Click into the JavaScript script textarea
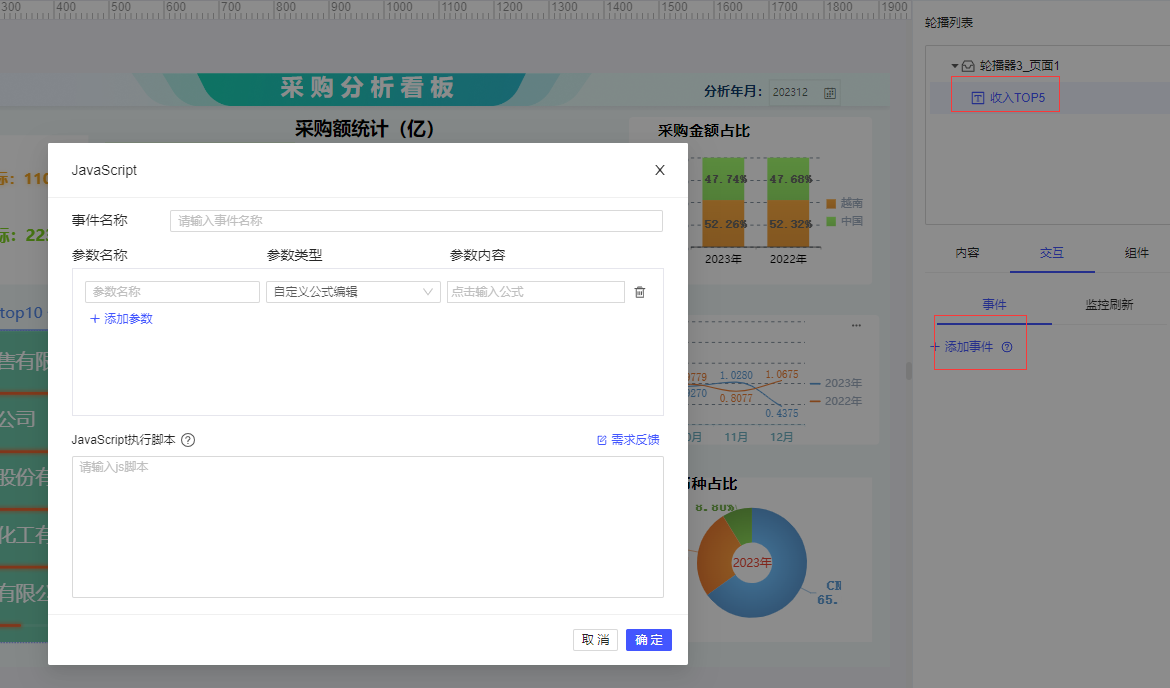 click(368, 527)
